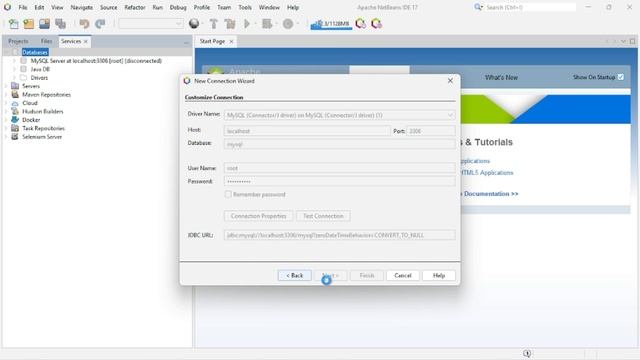Click the Save All toolbar icon
The image size is (640, 360).
60,24
